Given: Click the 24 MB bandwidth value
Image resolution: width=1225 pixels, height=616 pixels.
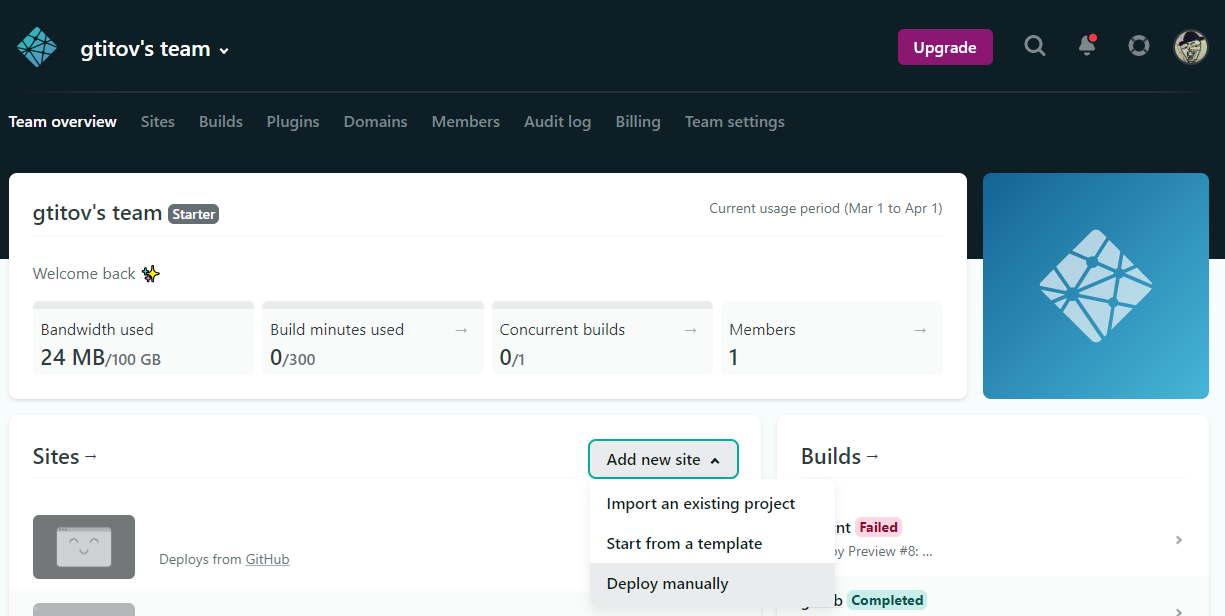Looking at the screenshot, I should (x=73, y=357).
